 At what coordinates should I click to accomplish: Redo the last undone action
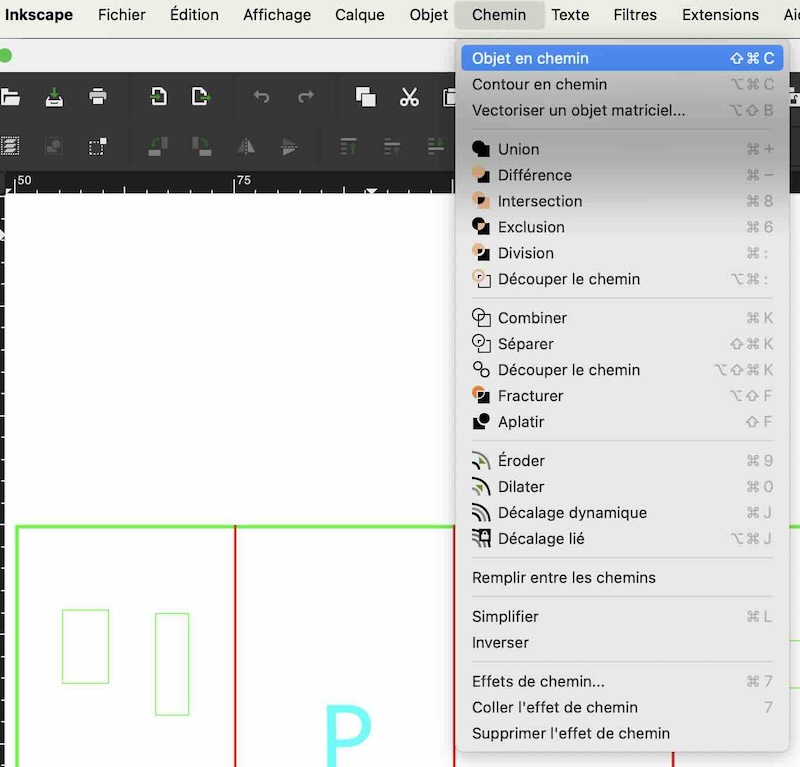point(306,96)
